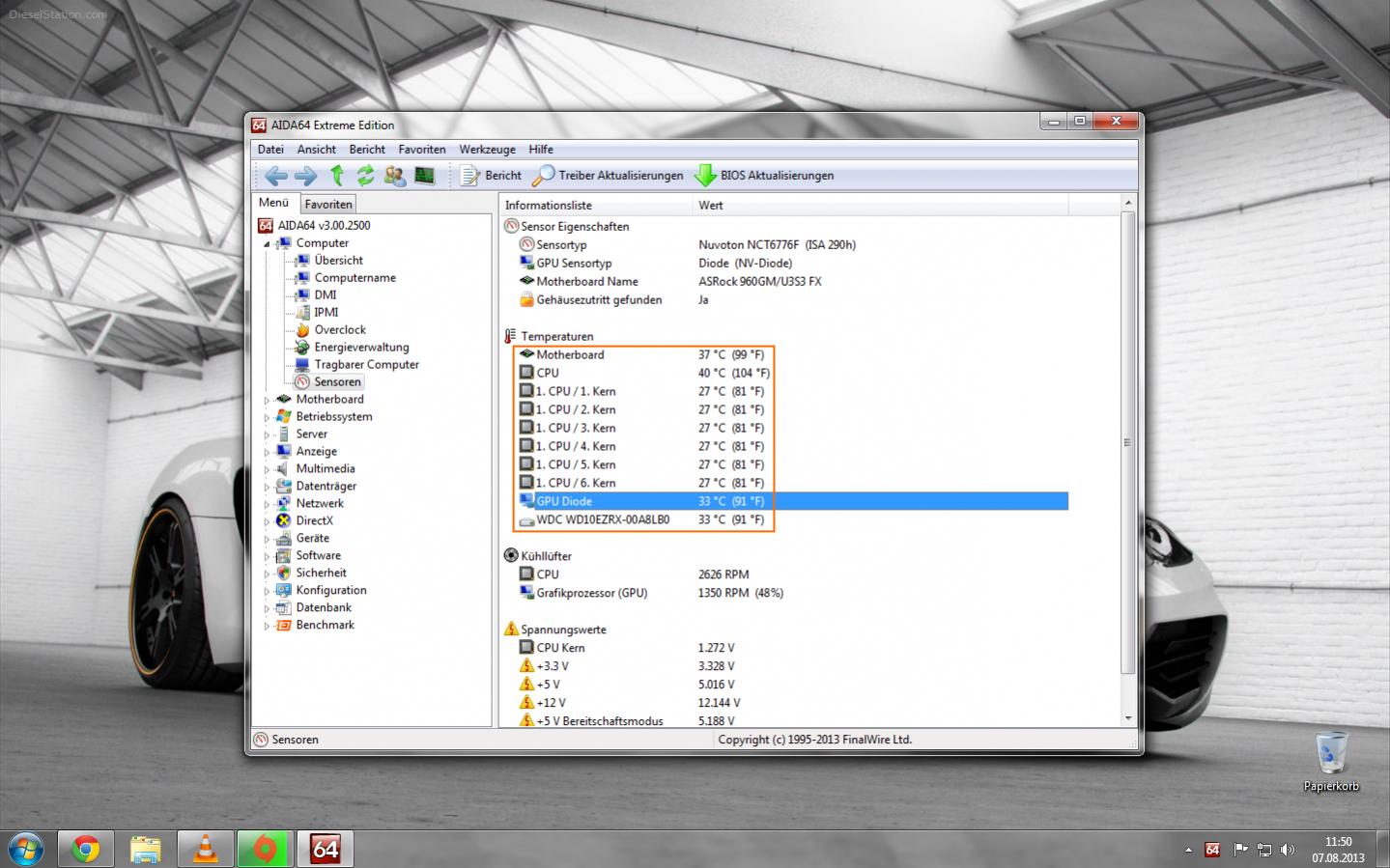Open the Favoriten menu in menu bar

[x=422, y=150]
